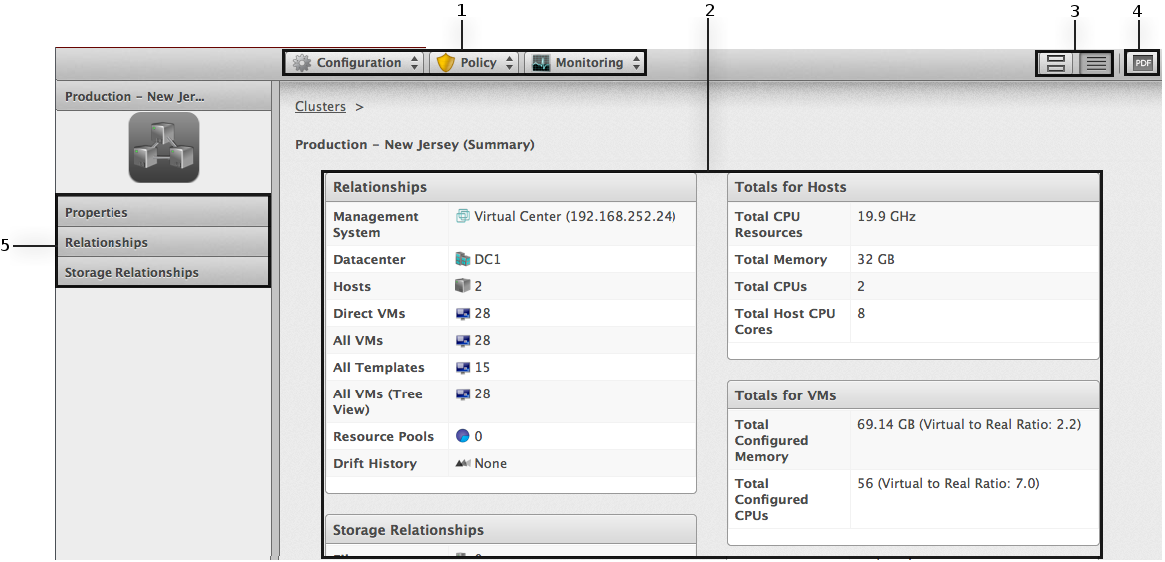Open Storage Relationships in the sidebar
Viewport: 1165px width, 562px height.
point(162,273)
